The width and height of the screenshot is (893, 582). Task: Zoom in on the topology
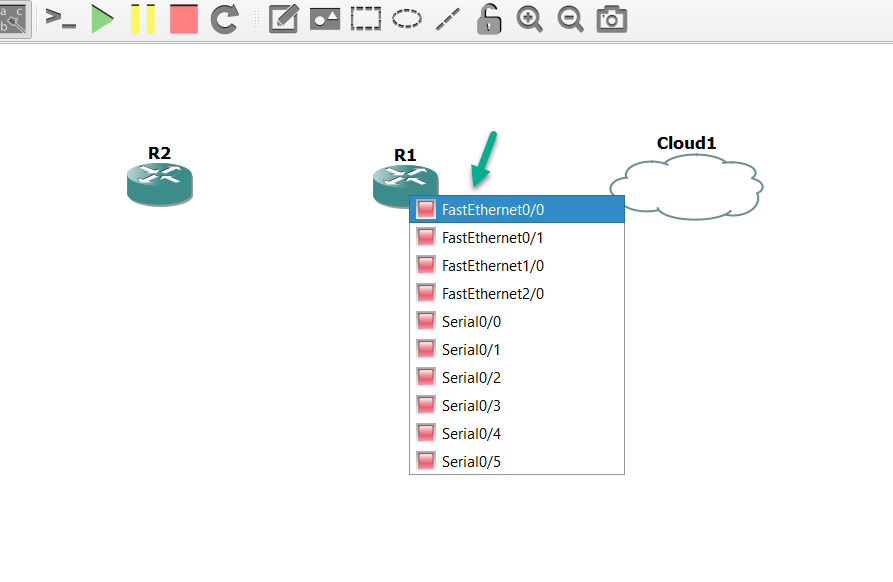click(530, 19)
